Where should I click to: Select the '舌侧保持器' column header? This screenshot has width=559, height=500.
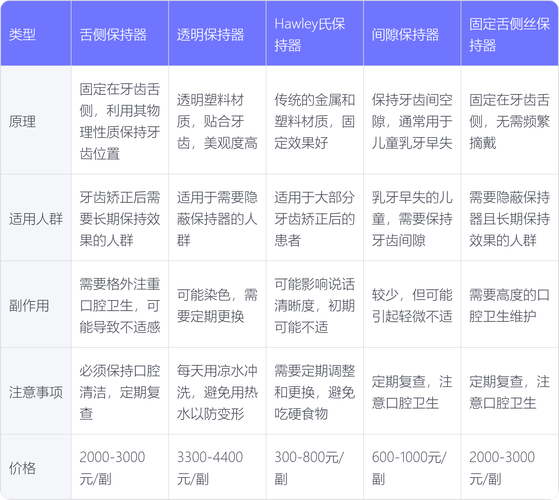[x=120, y=33]
